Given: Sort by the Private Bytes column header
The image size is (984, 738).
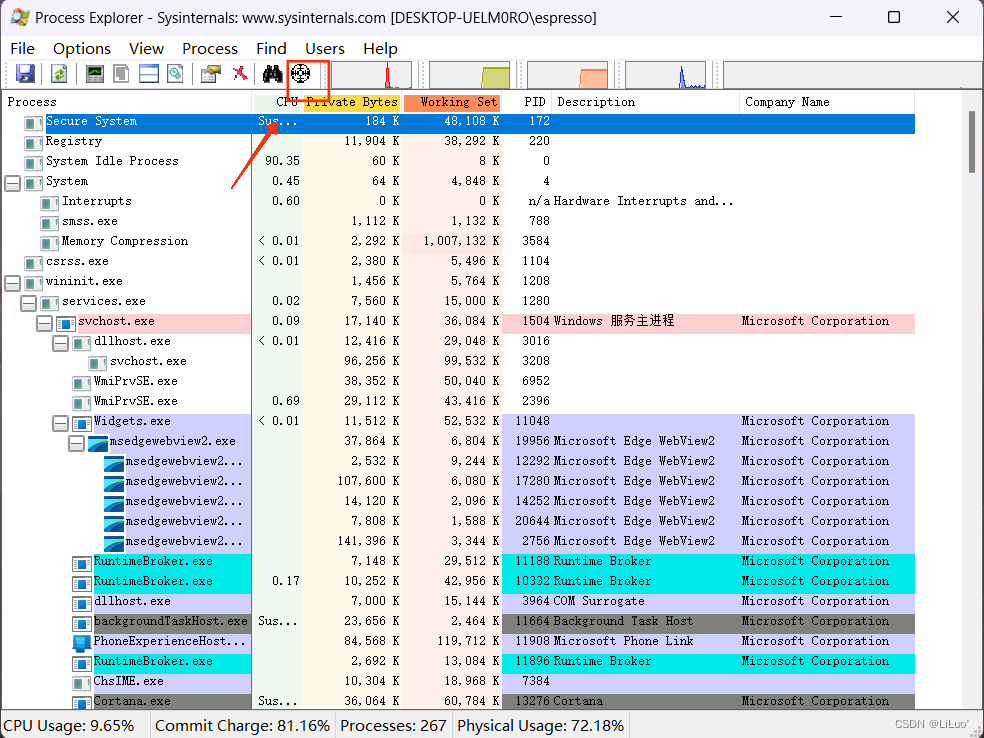Looking at the screenshot, I should (351, 102).
